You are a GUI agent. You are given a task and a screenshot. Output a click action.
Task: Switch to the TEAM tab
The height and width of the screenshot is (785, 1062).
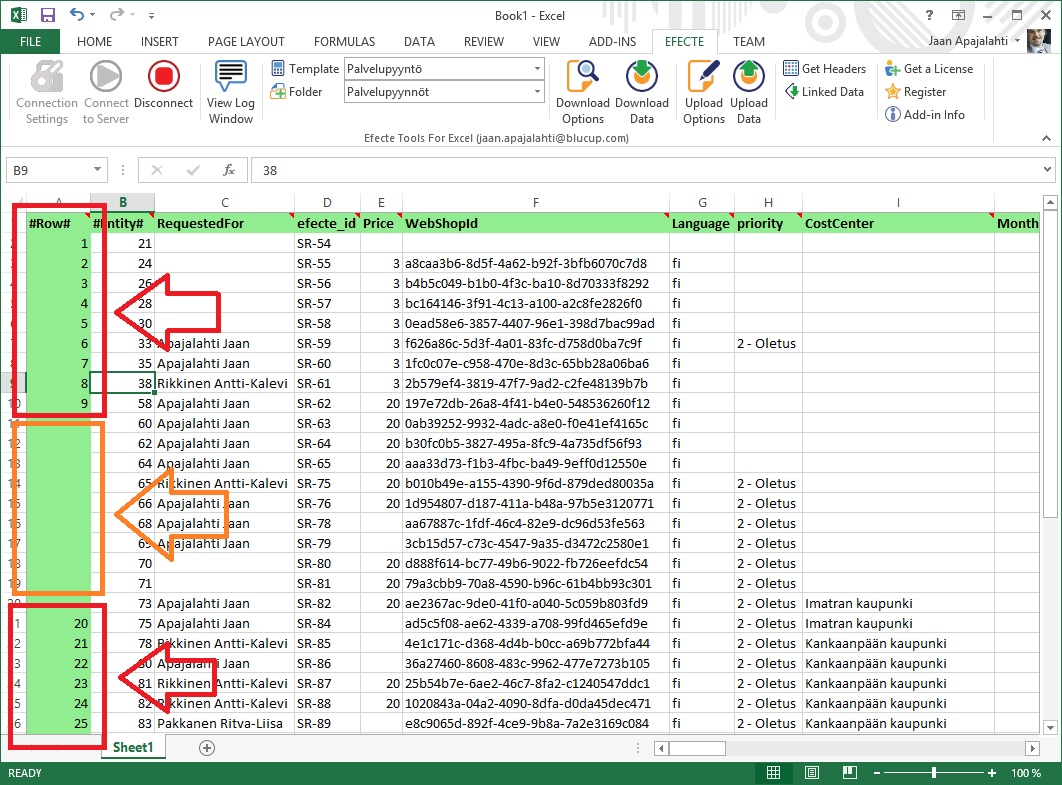(748, 41)
